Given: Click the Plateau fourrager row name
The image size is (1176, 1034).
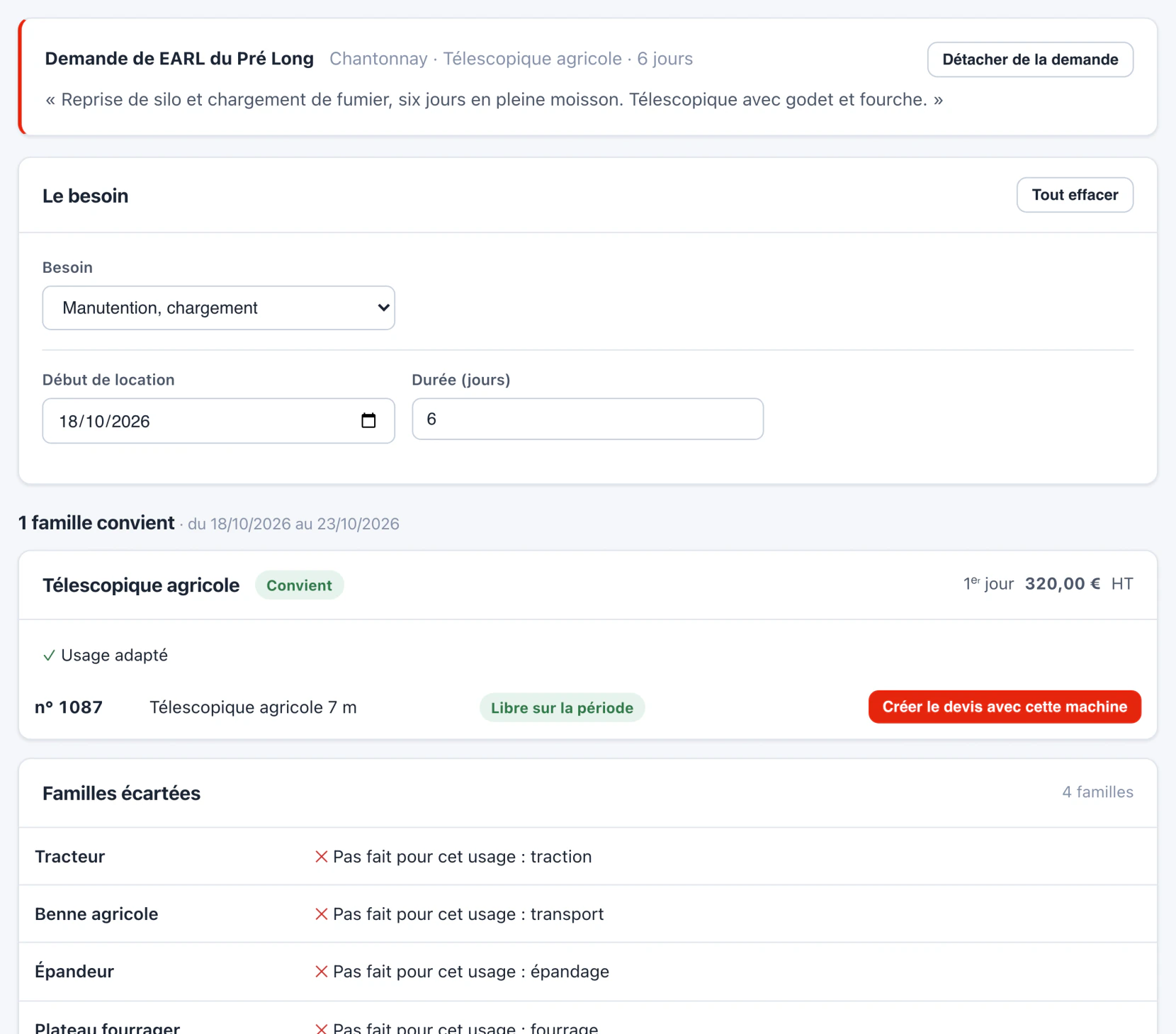Looking at the screenshot, I should click(108, 1028).
